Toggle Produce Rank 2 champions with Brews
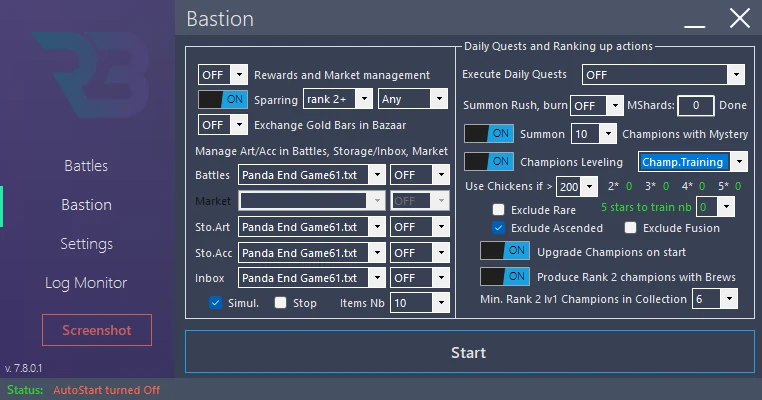Image resolution: width=762 pixels, height=400 pixels. pyautogui.click(x=505, y=277)
